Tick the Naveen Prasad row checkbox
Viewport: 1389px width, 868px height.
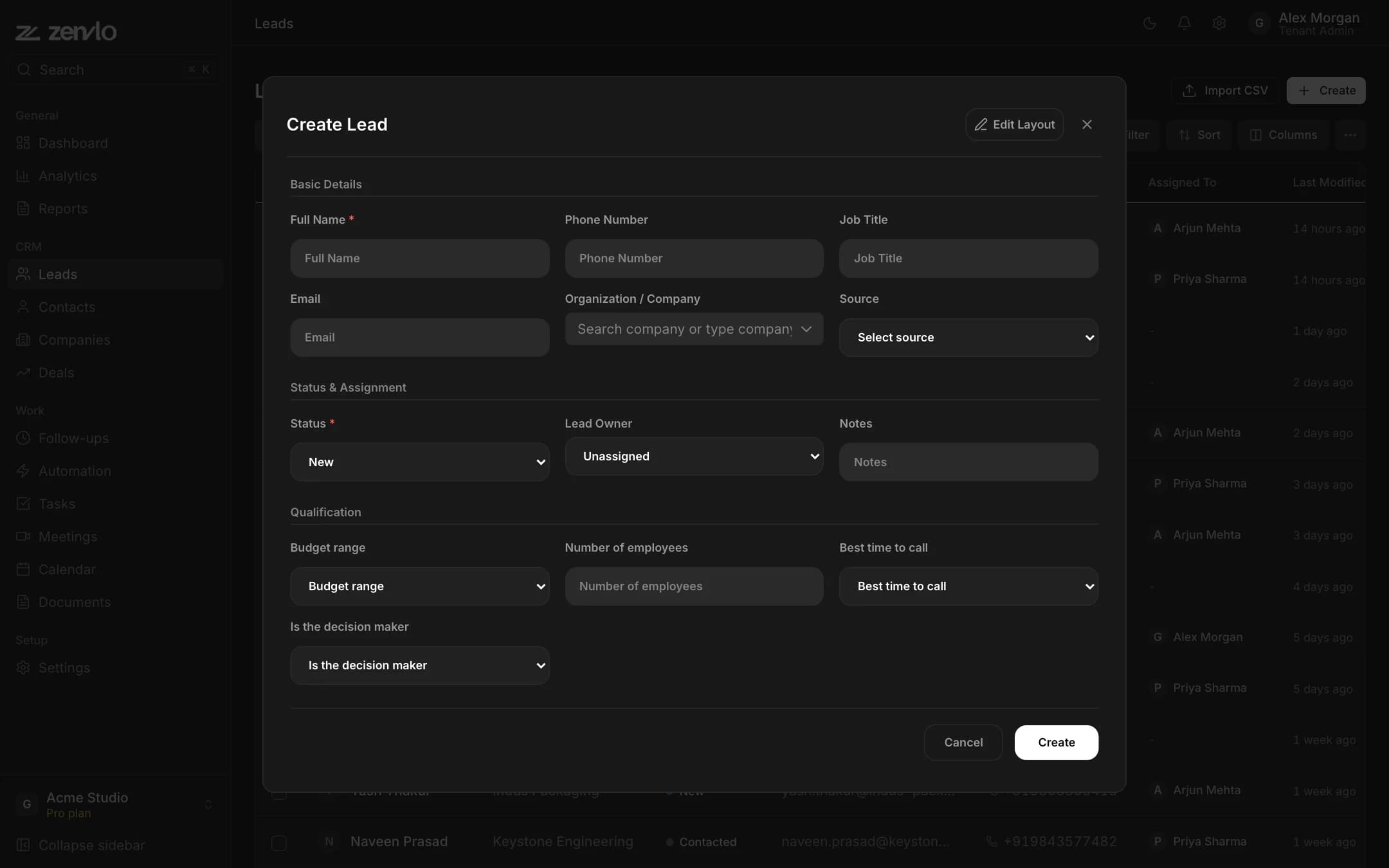tap(279, 842)
